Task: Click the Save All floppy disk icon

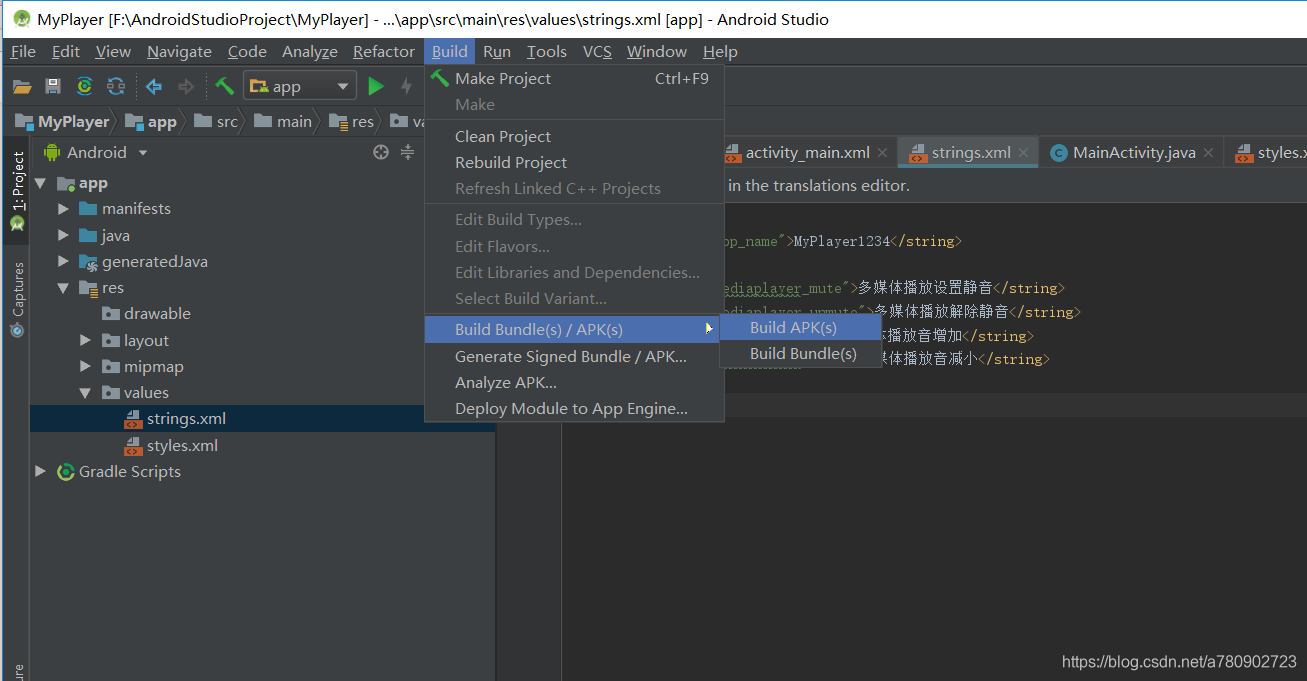Action: 53,87
